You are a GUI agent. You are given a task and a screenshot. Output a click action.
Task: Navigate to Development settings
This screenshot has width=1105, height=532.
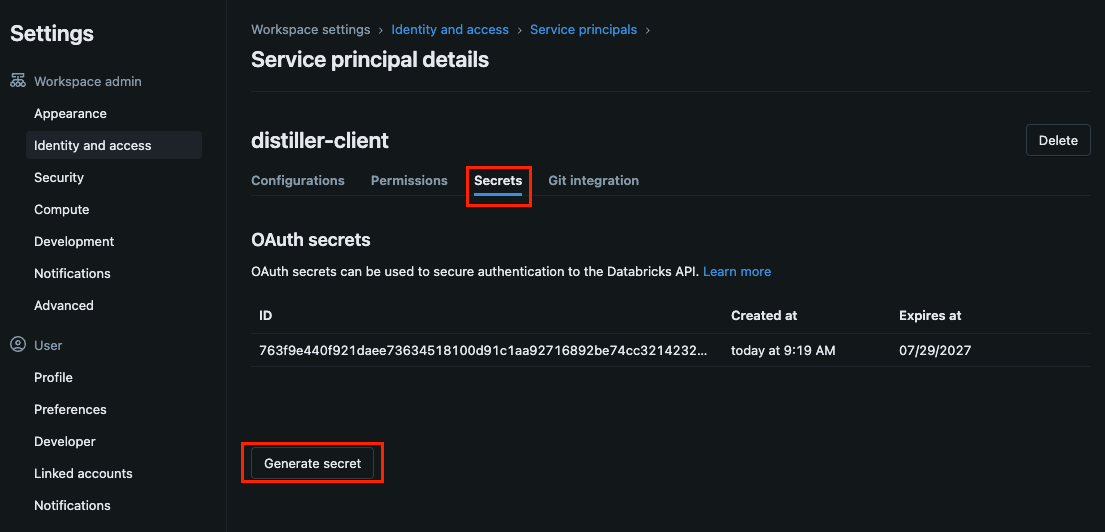(x=74, y=242)
